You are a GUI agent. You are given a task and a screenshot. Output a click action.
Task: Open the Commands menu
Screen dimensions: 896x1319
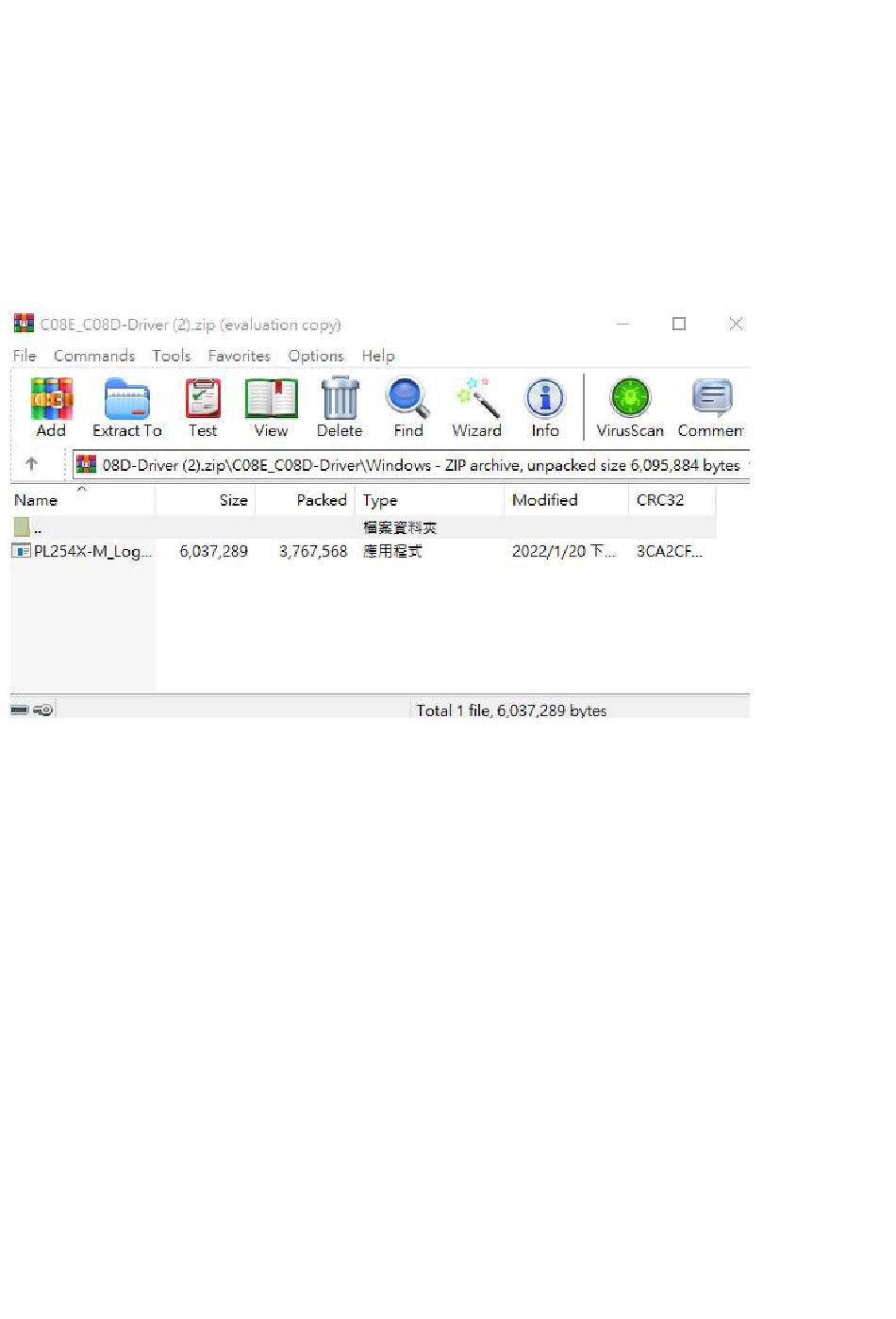click(x=94, y=356)
